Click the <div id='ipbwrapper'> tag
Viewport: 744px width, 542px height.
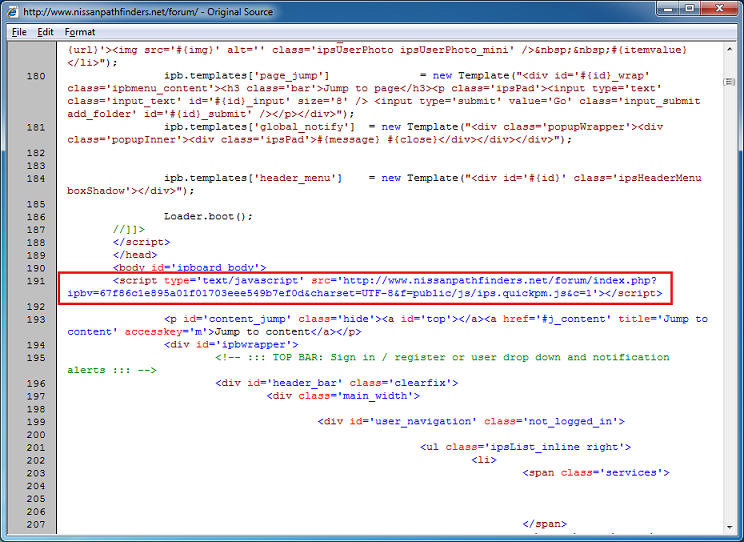231,345
